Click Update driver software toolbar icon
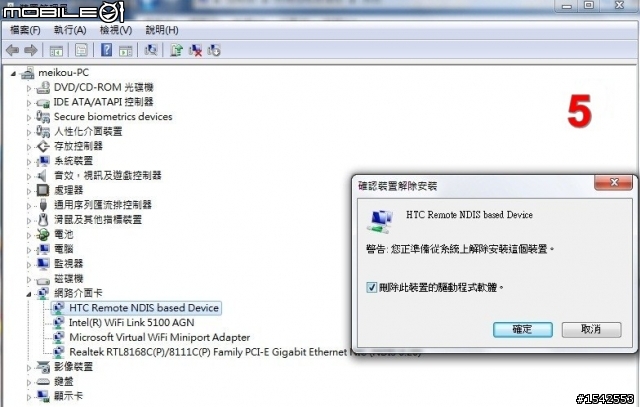This screenshot has width=640, height=407. click(x=176, y=50)
